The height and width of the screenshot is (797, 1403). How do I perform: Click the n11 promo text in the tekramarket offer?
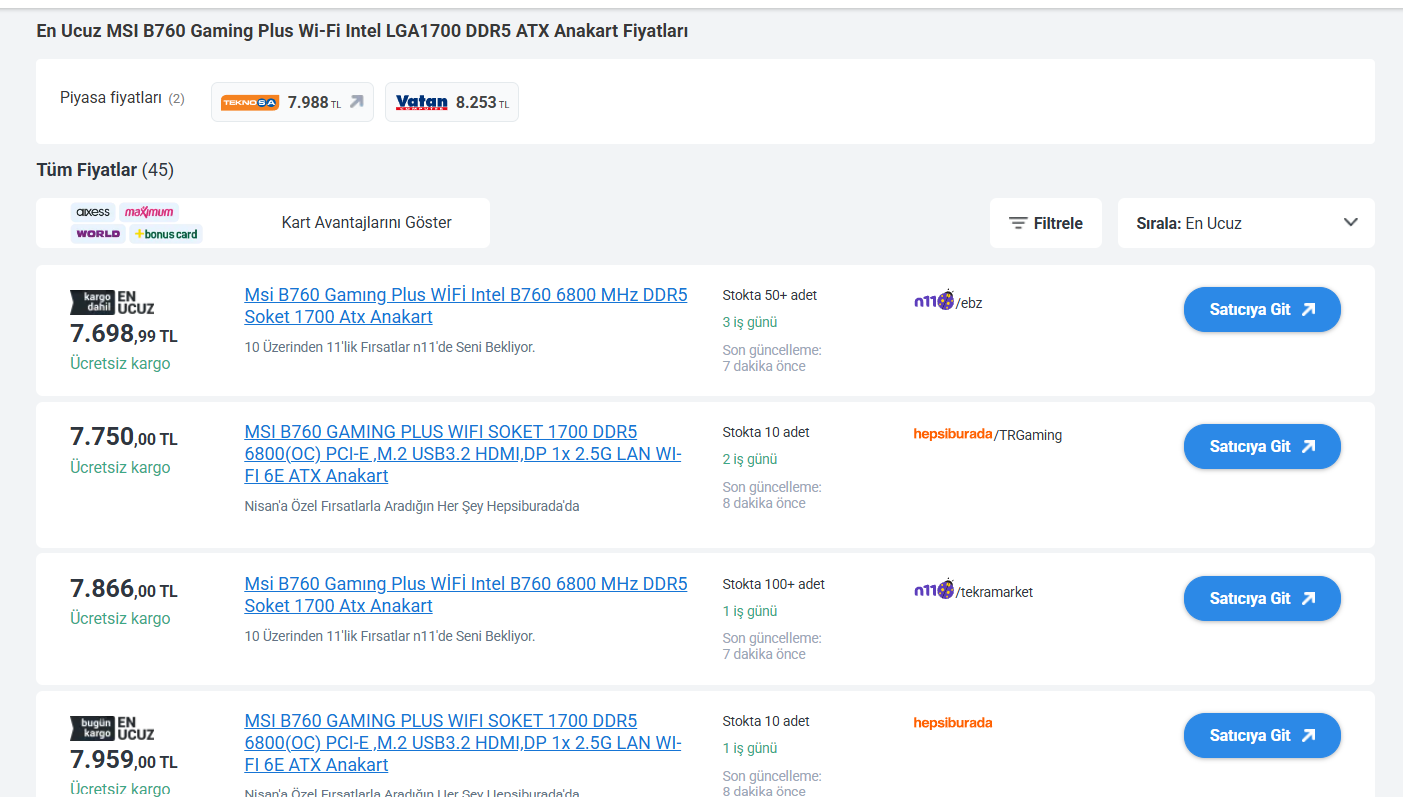click(390, 636)
